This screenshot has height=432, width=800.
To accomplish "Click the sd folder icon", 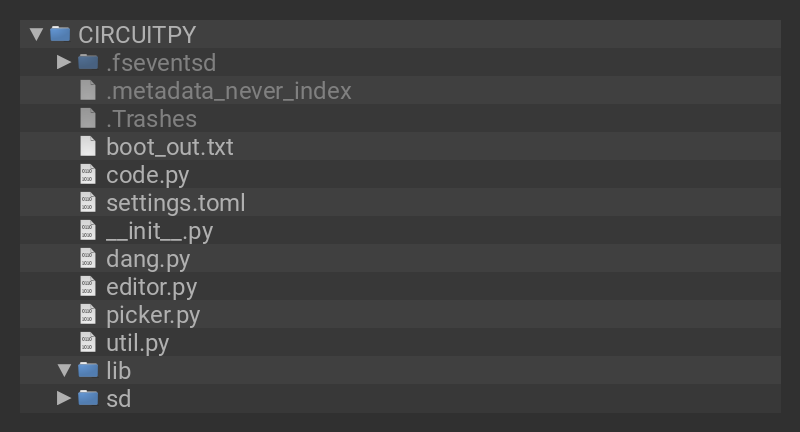I will tap(88, 398).
